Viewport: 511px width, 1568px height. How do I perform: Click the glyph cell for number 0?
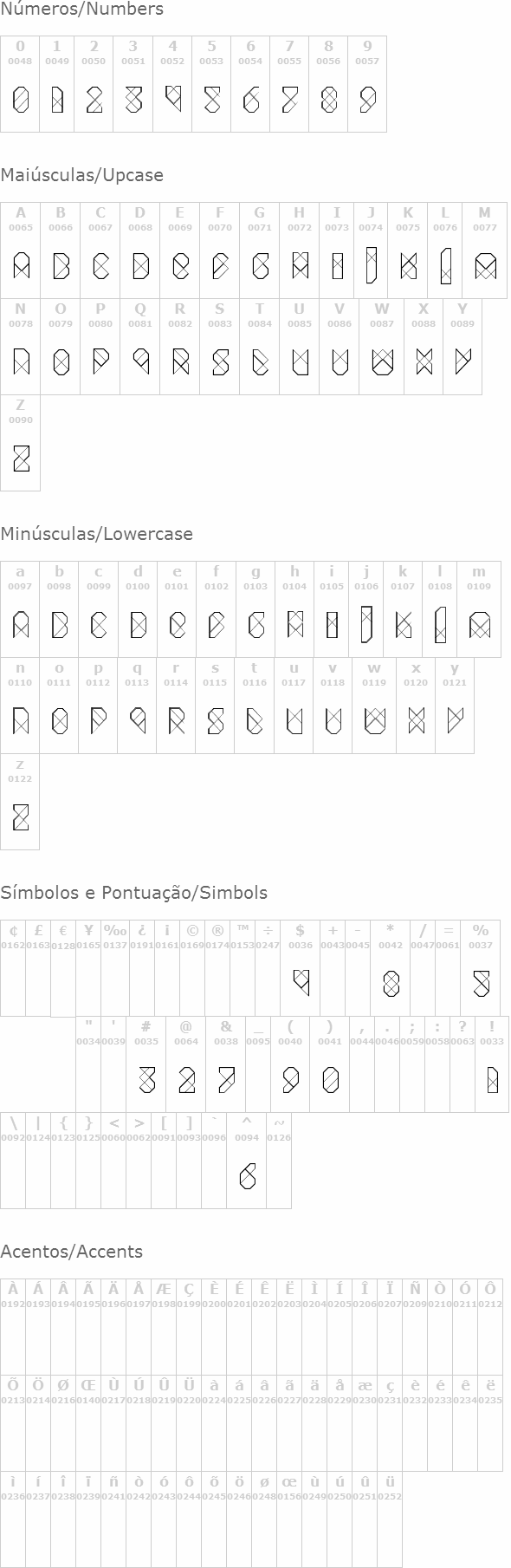tap(20, 84)
